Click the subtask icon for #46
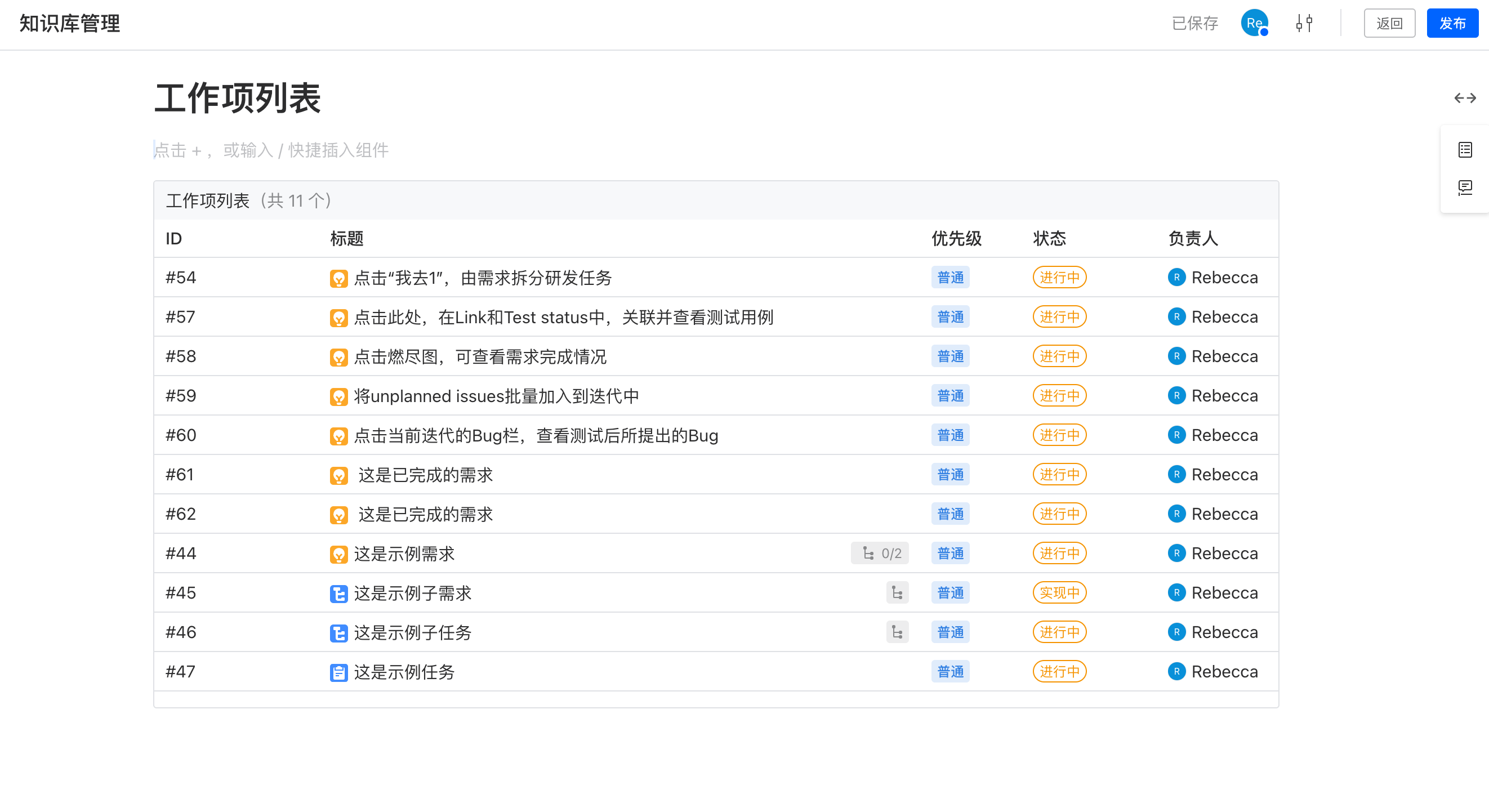 click(x=338, y=632)
